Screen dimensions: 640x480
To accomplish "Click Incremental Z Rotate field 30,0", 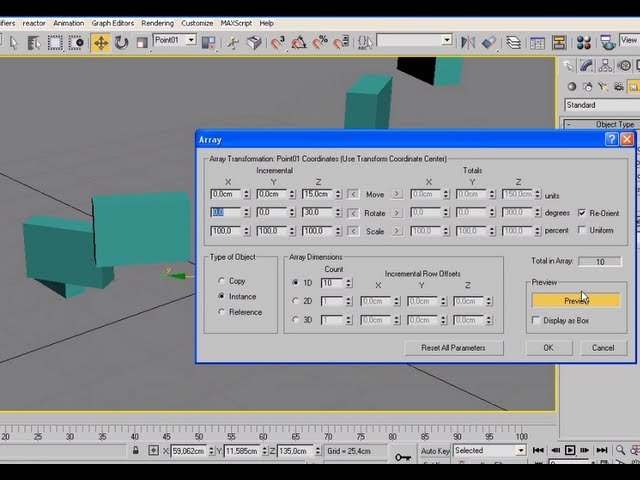I will point(318,213).
